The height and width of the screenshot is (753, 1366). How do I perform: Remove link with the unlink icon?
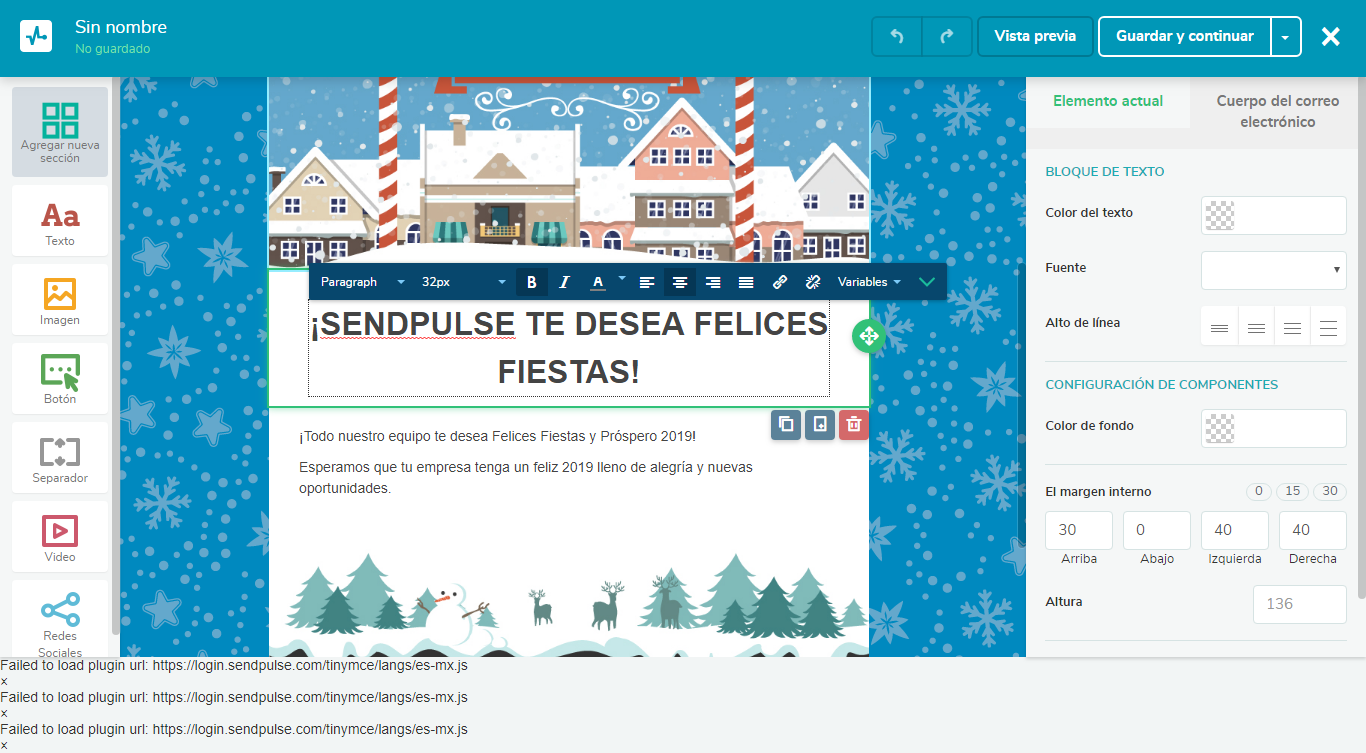(813, 282)
